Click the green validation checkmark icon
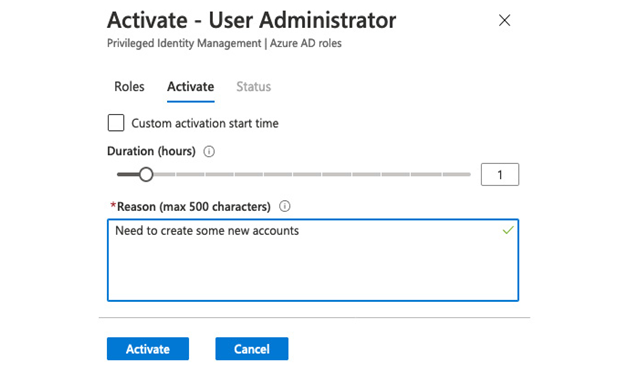Screen dimensions: 628x368 [x=508, y=230]
